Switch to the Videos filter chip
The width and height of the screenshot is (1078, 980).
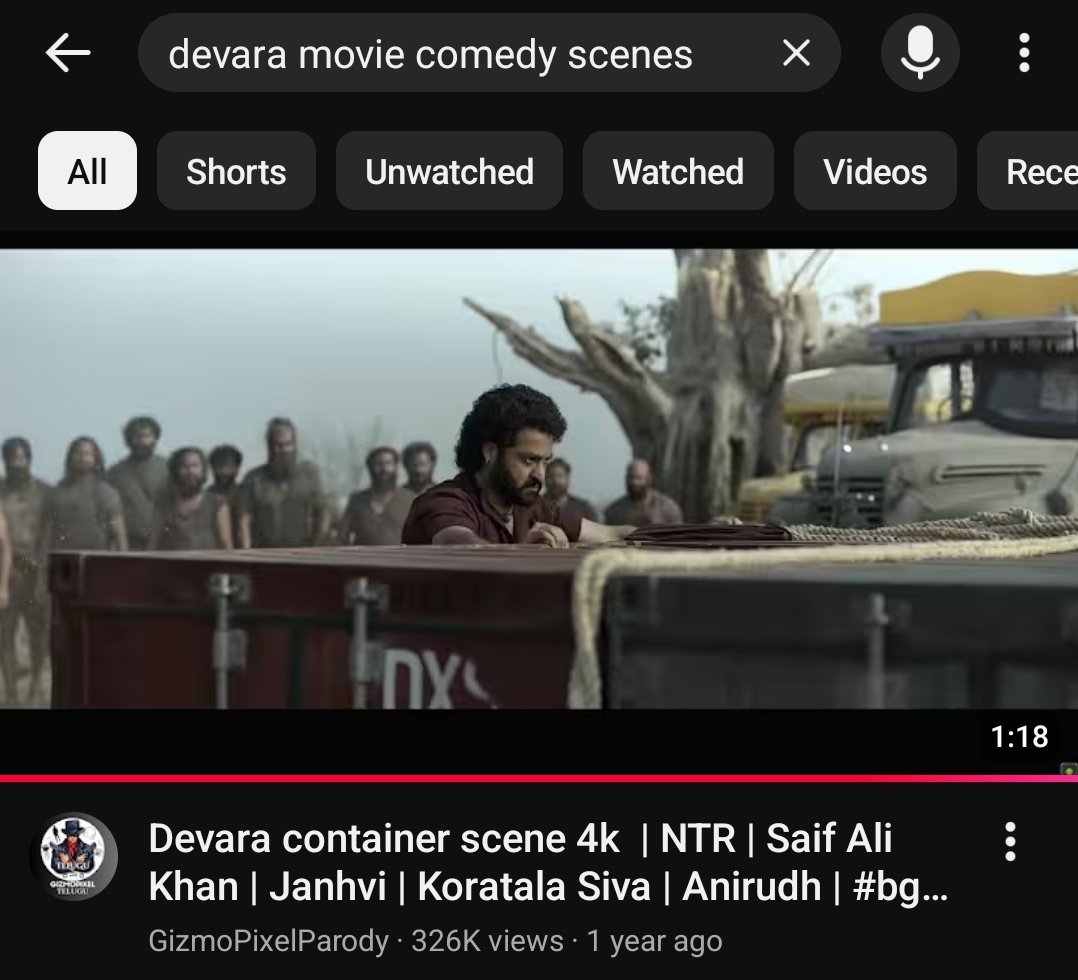(875, 171)
